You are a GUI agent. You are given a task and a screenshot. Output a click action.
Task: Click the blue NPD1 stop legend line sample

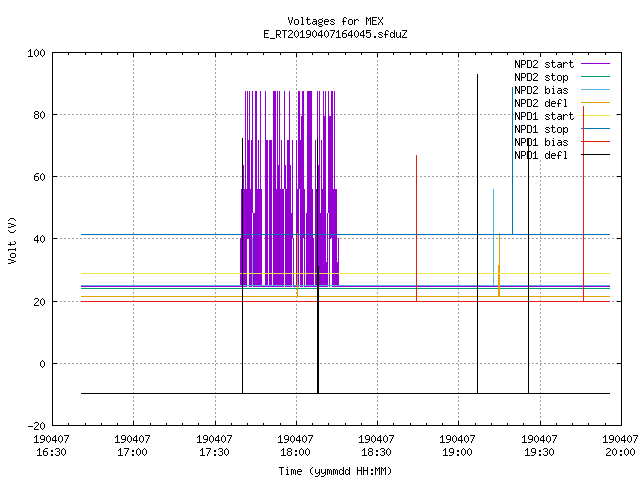596,129
